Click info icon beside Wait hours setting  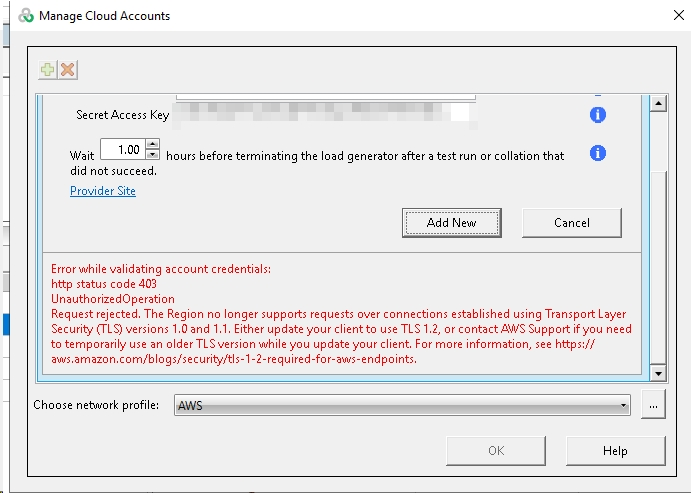tap(597, 154)
